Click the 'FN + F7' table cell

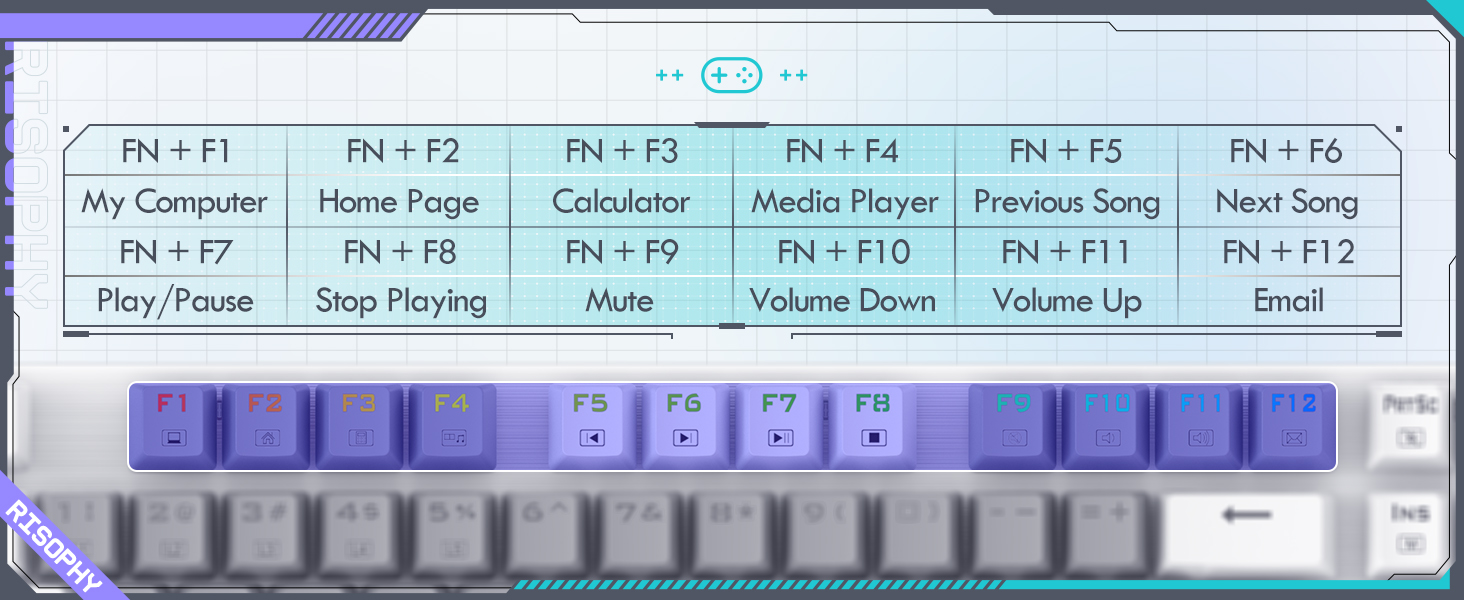point(176,252)
